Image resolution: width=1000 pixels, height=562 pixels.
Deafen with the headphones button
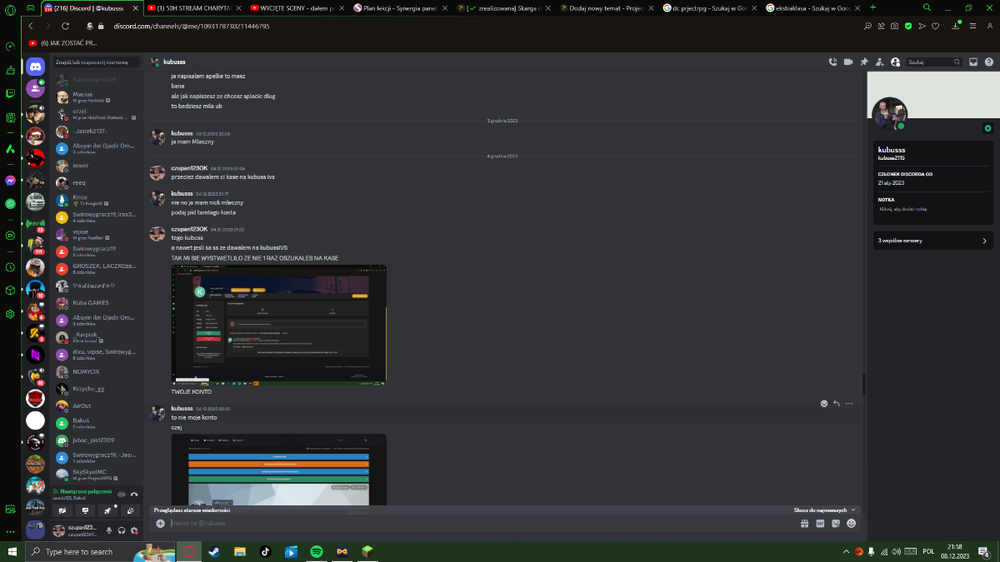122,530
